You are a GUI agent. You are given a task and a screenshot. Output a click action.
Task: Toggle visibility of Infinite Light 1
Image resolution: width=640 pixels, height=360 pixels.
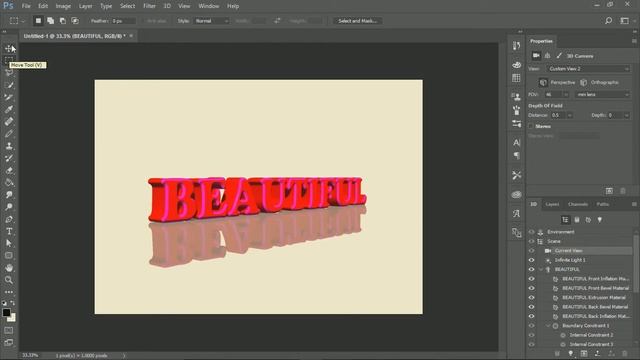[x=531, y=260]
